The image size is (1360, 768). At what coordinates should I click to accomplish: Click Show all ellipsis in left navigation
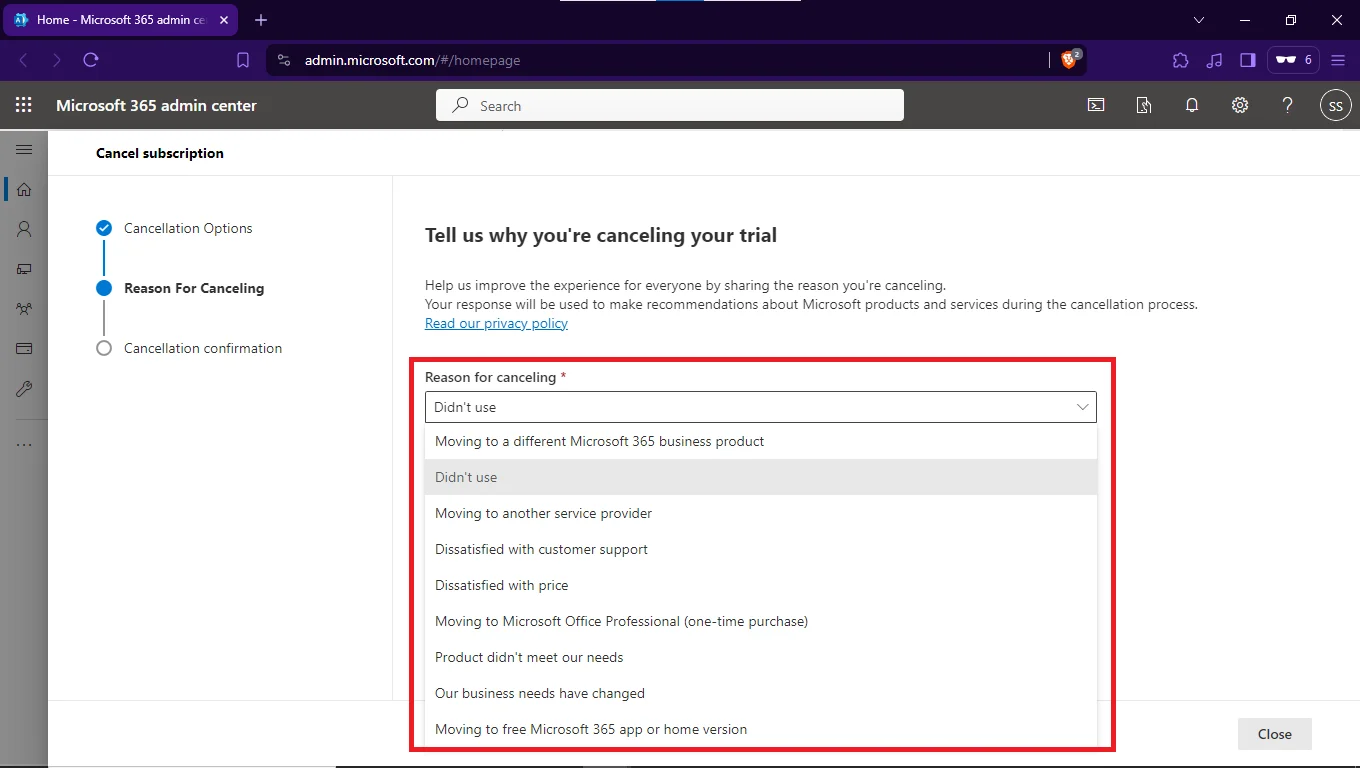pyautogui.click(x=24, y=445)
